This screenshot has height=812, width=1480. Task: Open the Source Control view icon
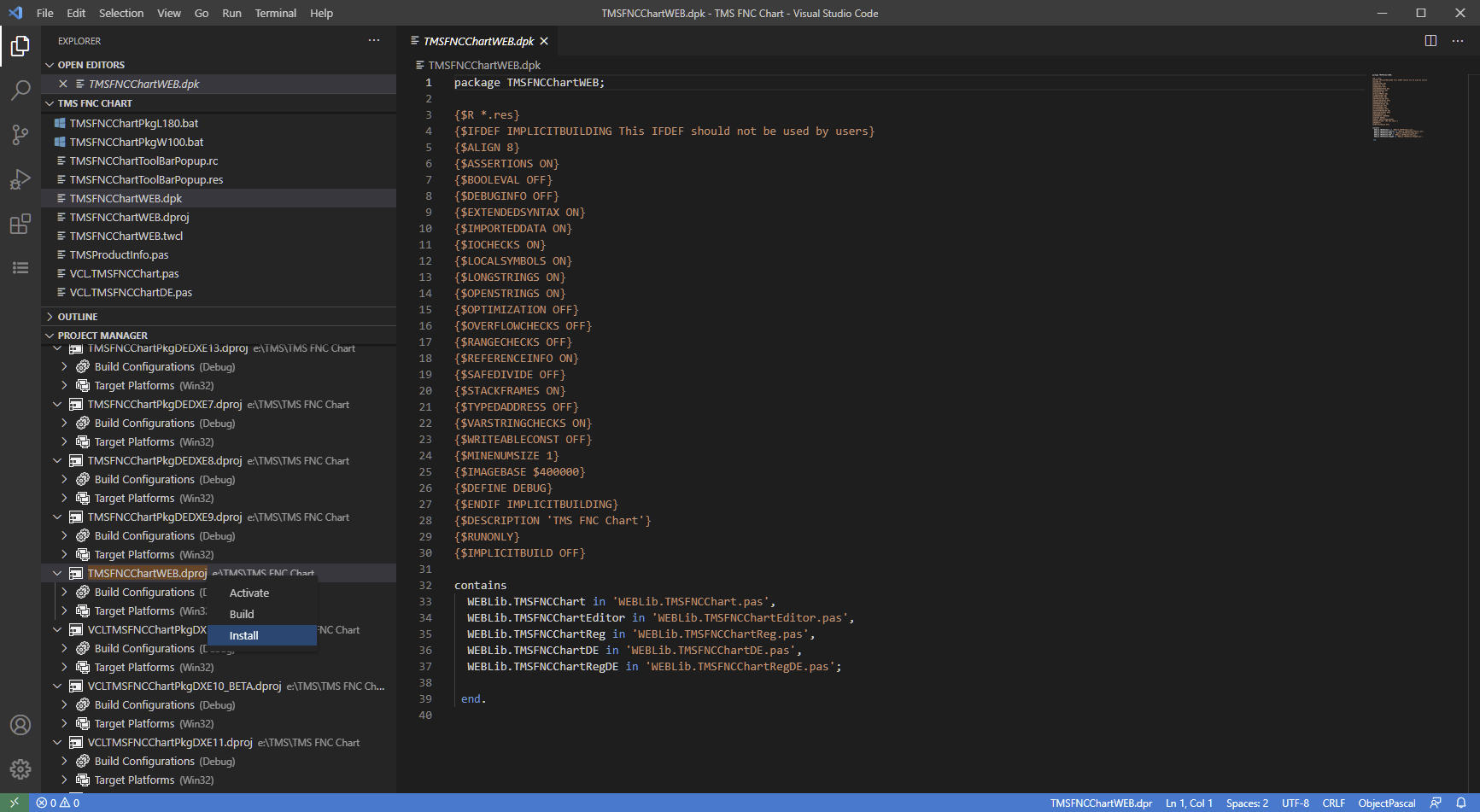click(x=20, y=135)
